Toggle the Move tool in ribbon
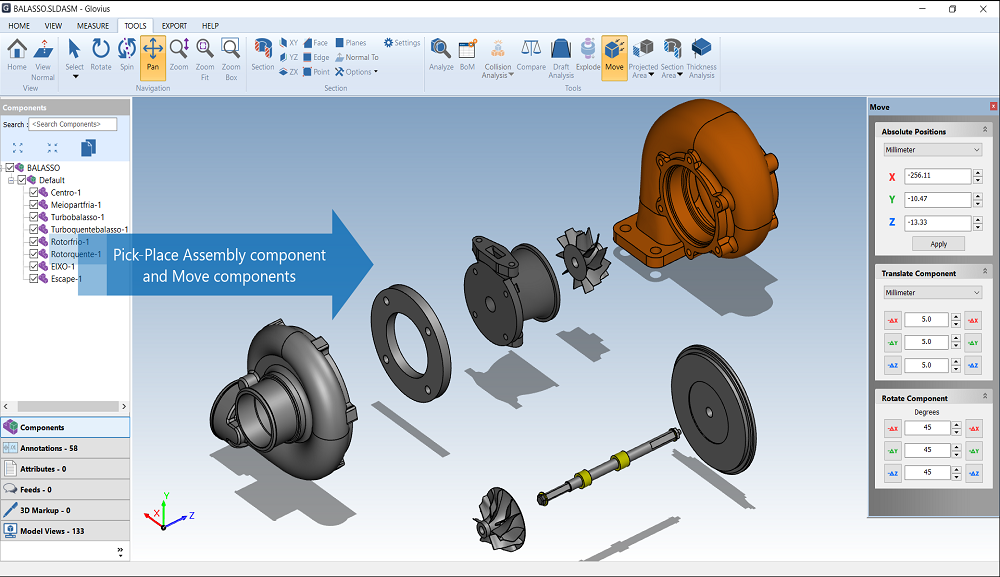The width and height of the screenshot is (1000, 577). point(614,57)
